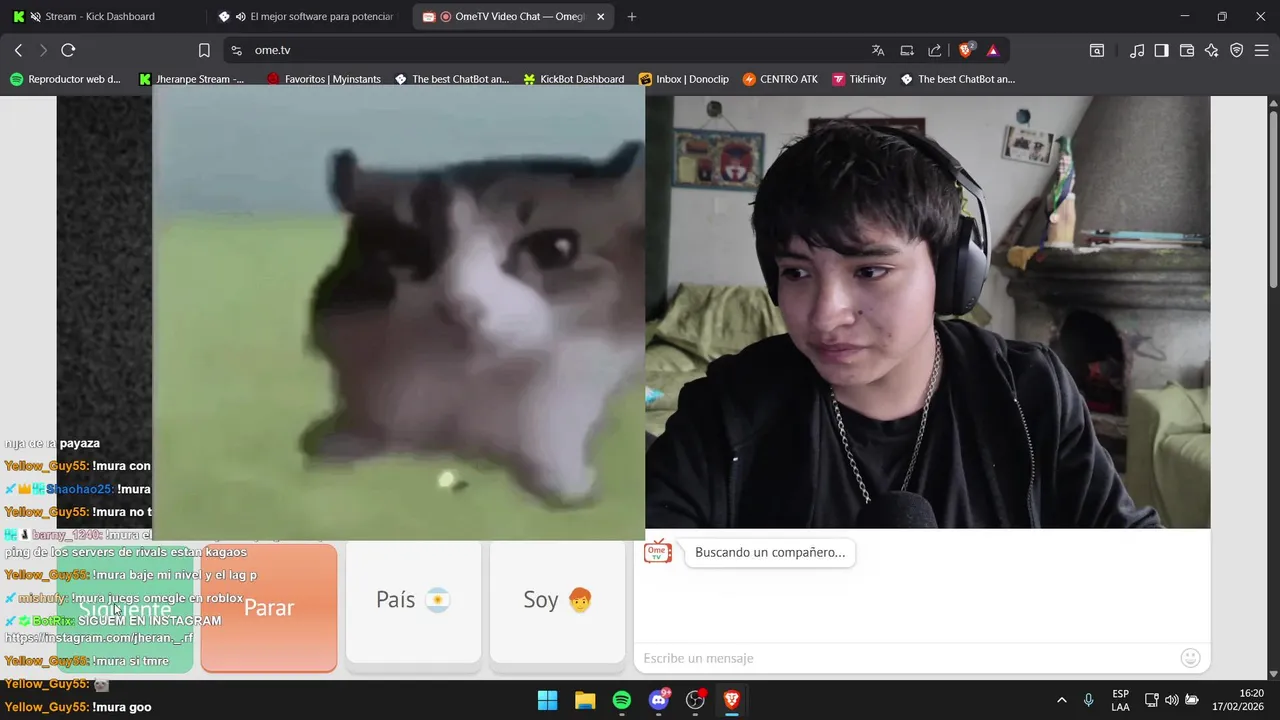
Task: Open the browser main hamburger menu
Action: (1262, 50)
